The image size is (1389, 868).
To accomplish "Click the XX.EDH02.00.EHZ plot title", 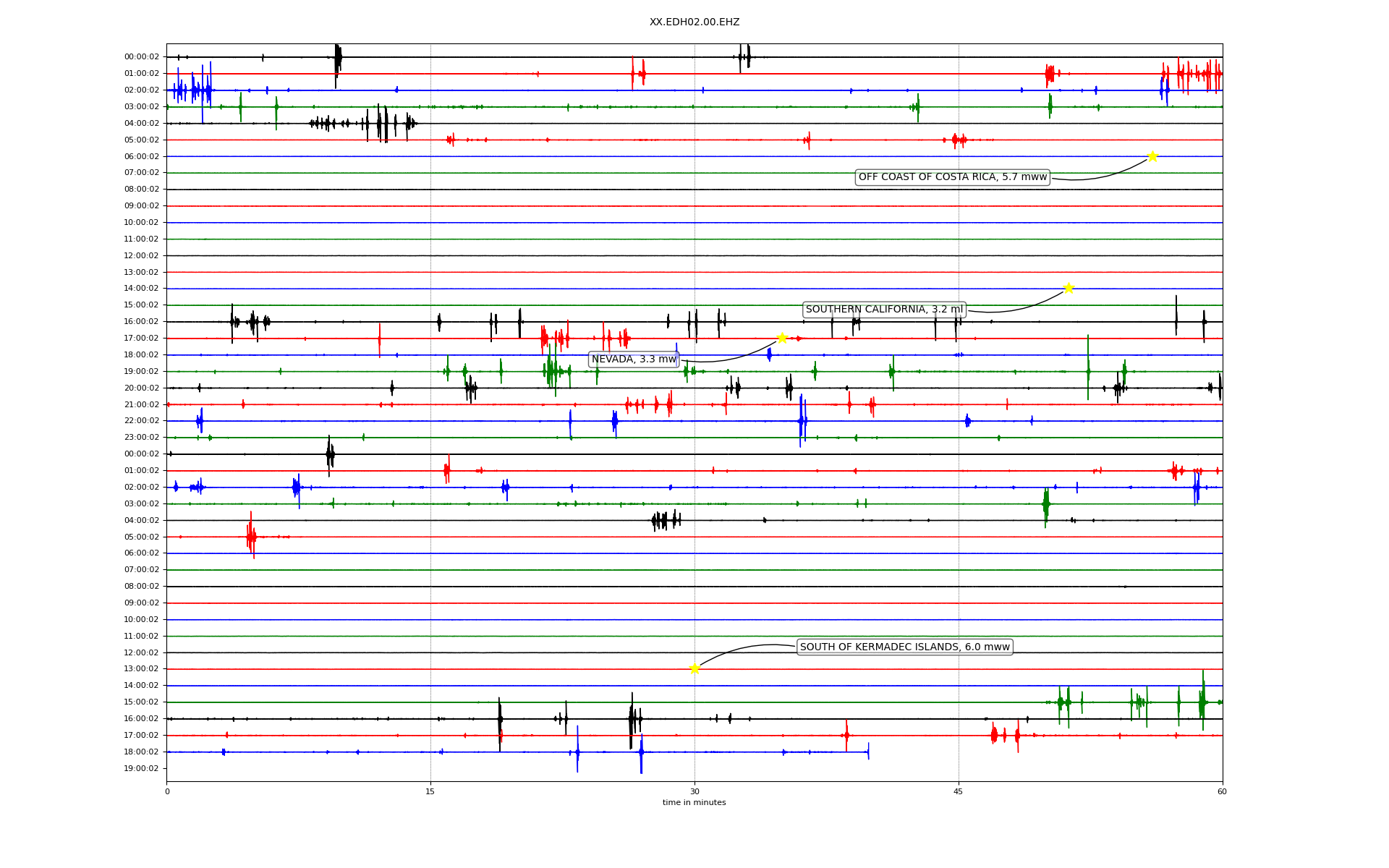I will tap(694, 22).
